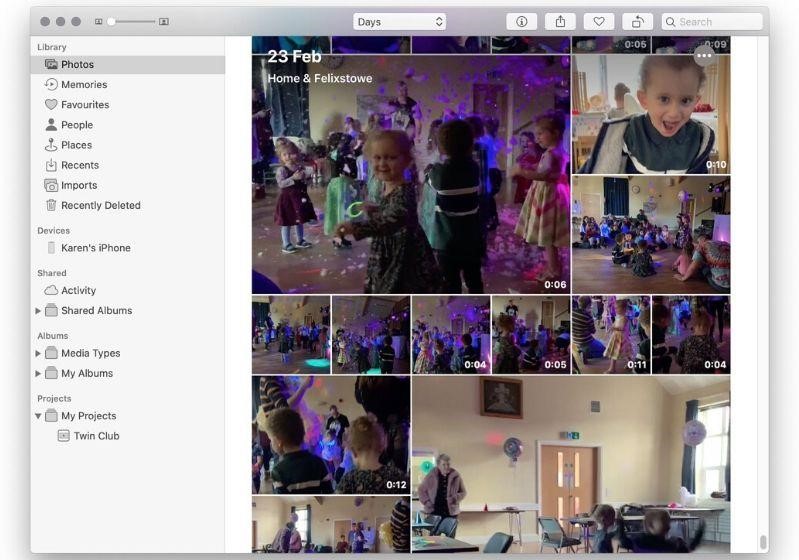Open the Days view dropdown
The height and width of the screenshot is (560, 799).
(x=400, y=22)
